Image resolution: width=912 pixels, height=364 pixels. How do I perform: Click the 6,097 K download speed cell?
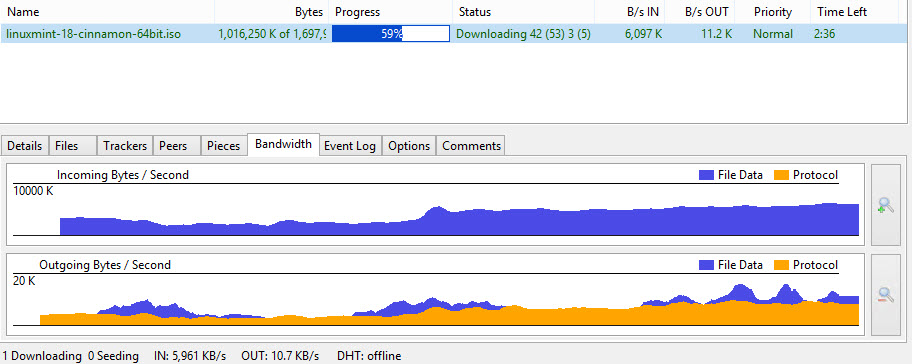[x=643, y=34]
